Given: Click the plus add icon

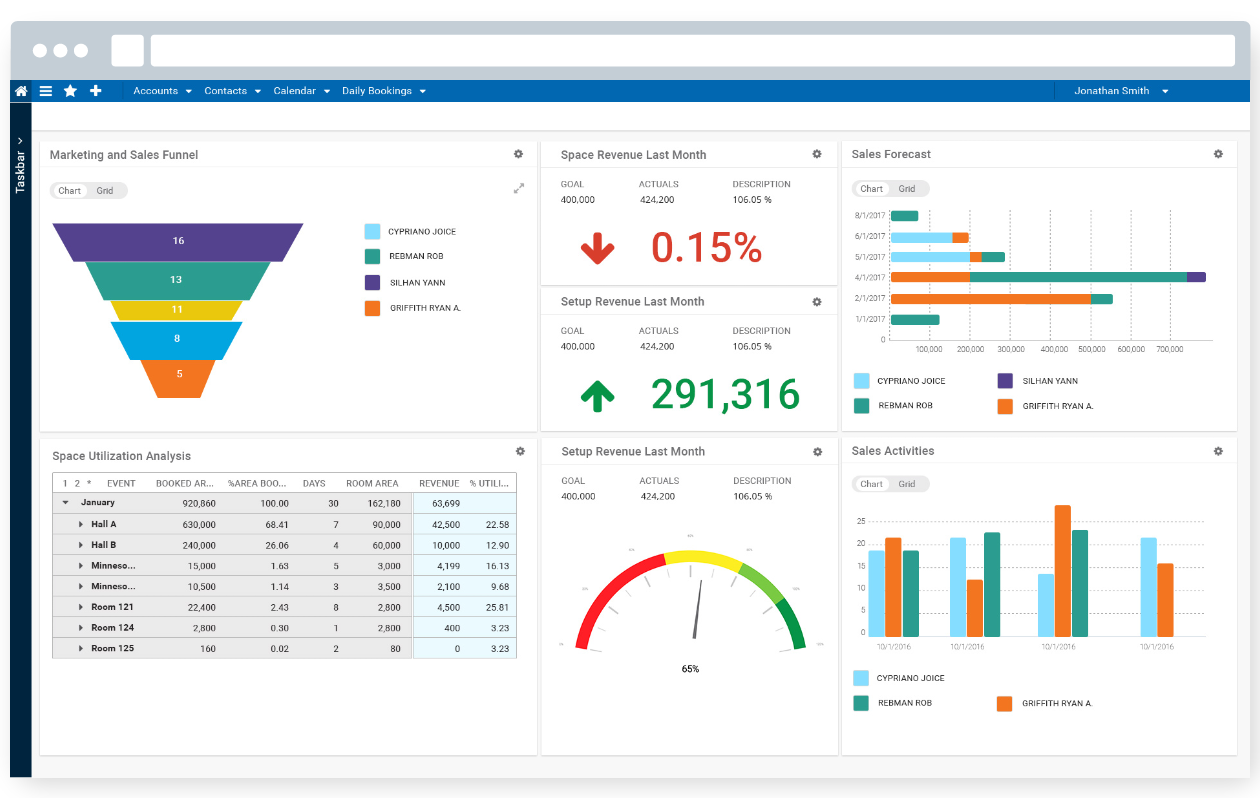Looking at the screenshot, I should (x=96, y=91).
